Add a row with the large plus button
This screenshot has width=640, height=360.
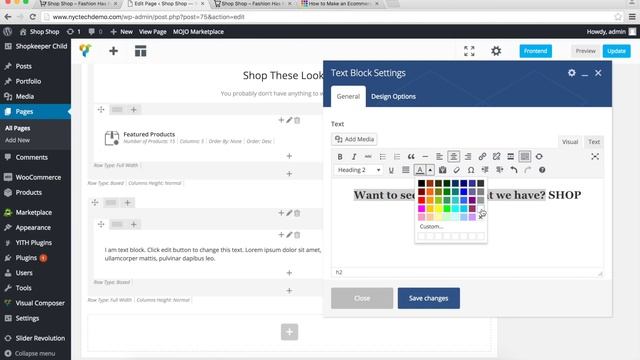coord(289,332)
